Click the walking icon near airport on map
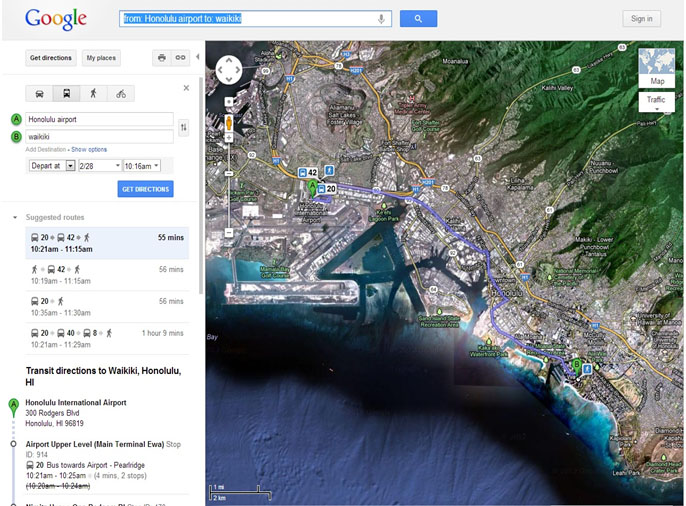 [329, 170]
